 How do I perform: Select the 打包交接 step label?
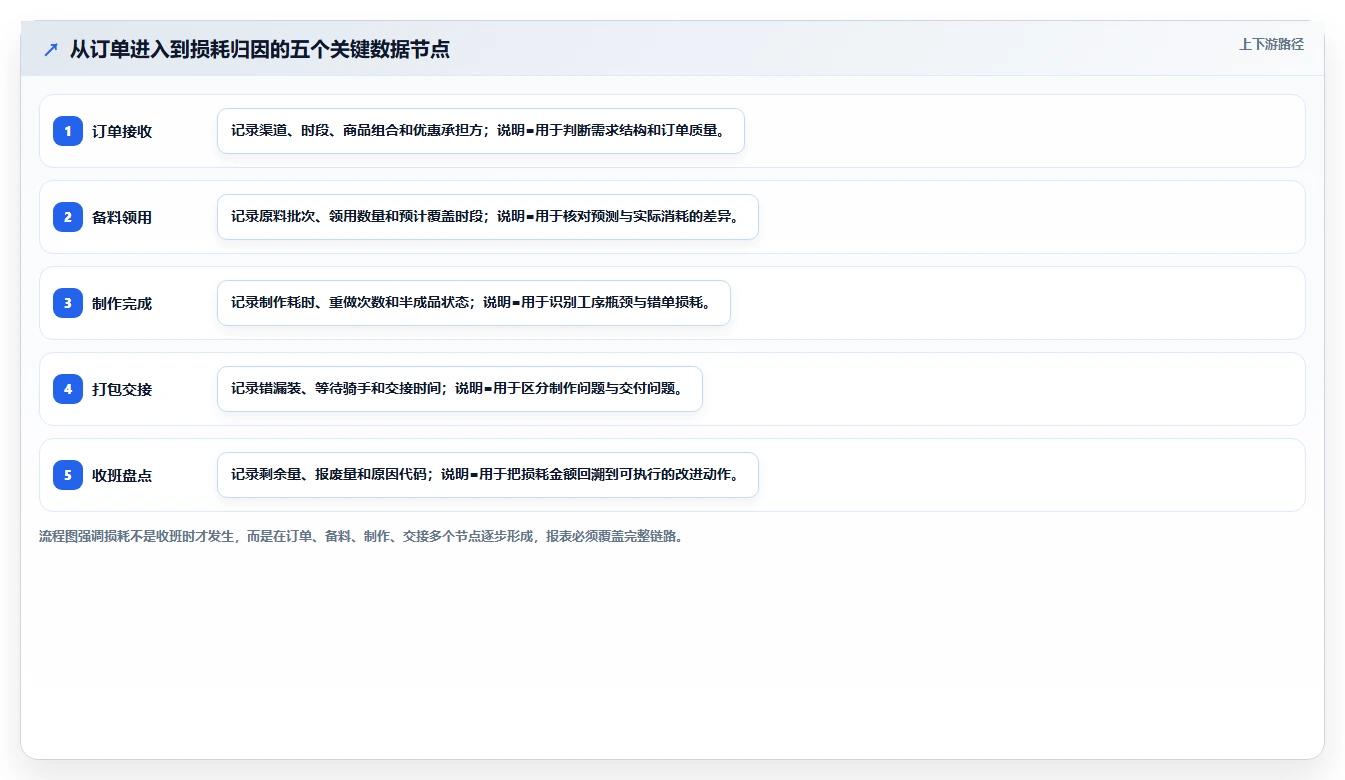122,389
